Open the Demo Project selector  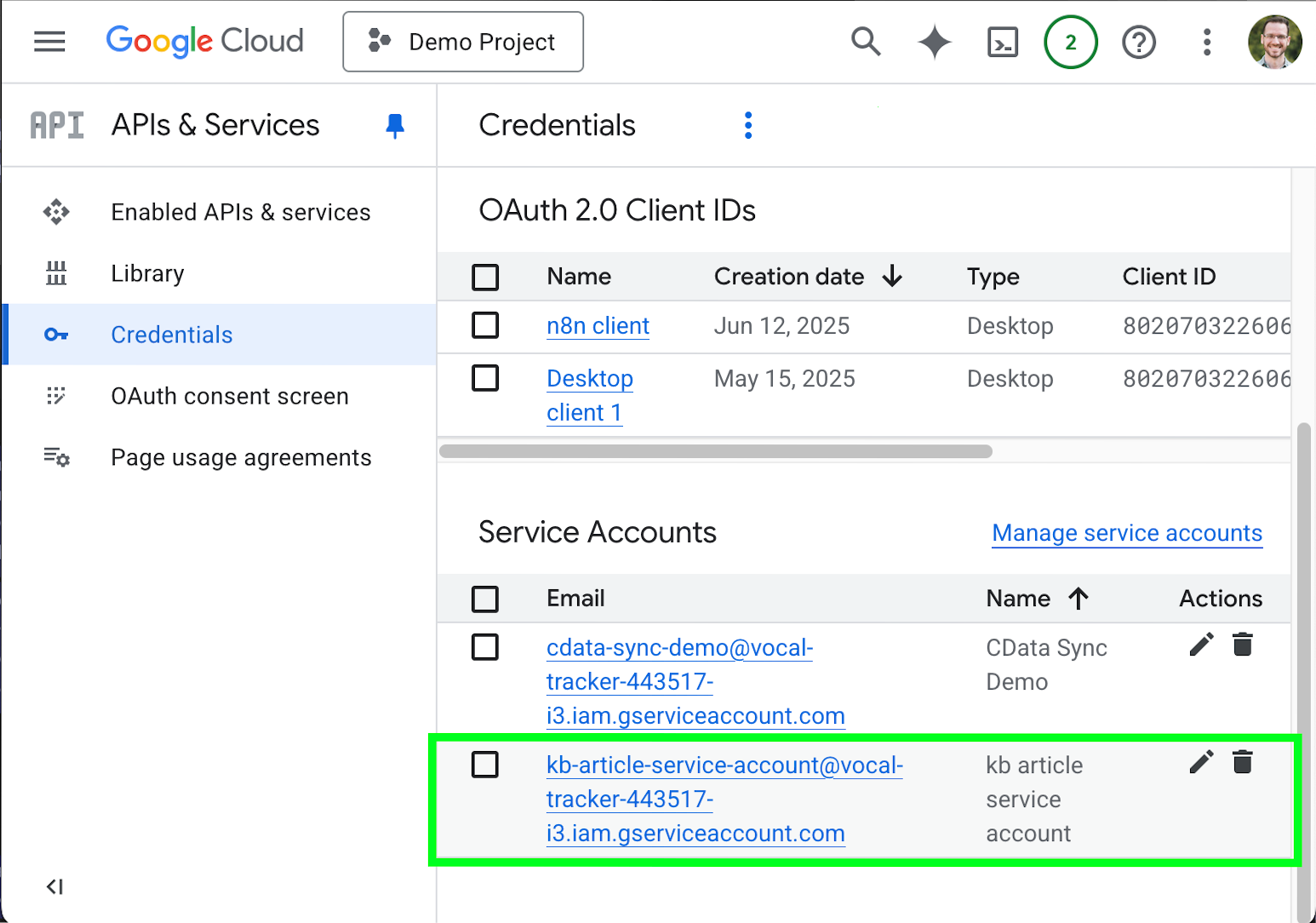point(462,41)
